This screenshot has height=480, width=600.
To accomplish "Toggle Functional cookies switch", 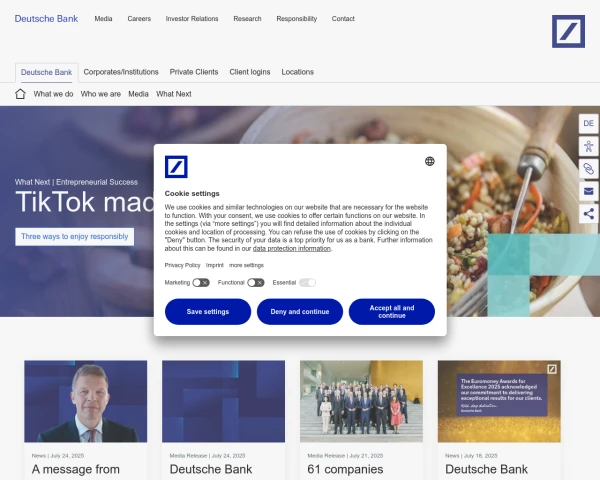I will tap(256, 282).
